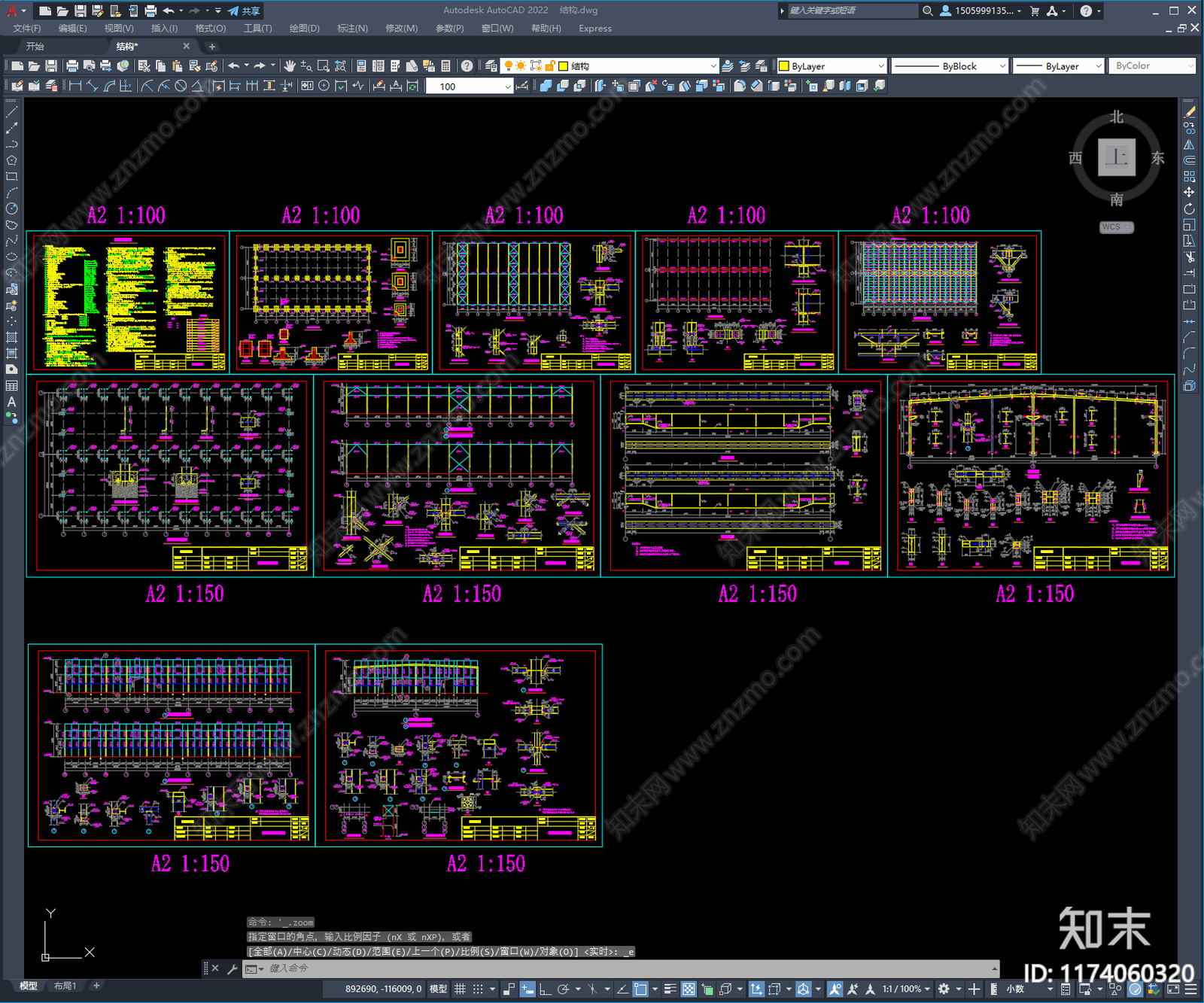Viewport: 1204px width, 1003px height.
Task: Open the 视图(V) menu
Action: point(119,29)
